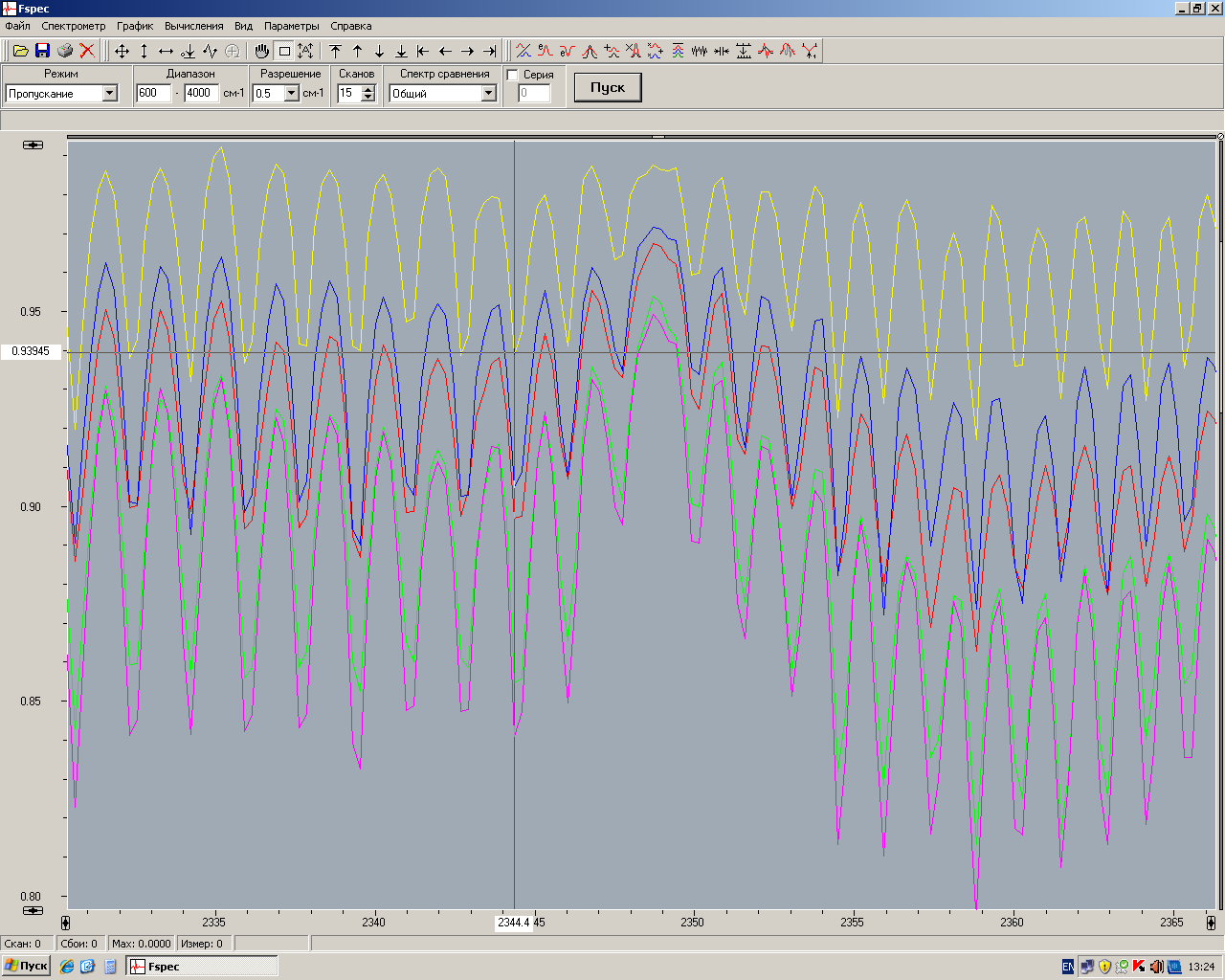Open the График menu
Viewport: 1225px width, 980px height.
click(135, 26)
